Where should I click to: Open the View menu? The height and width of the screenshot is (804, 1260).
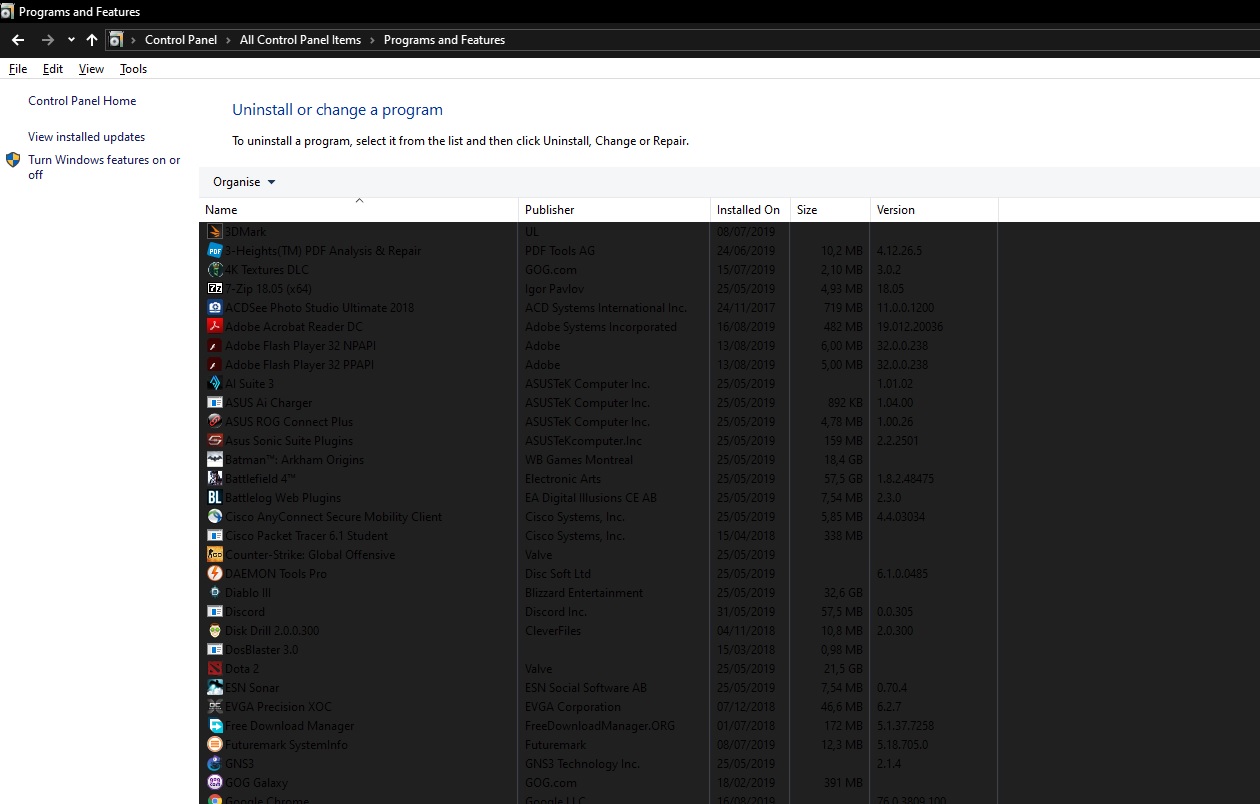pos(91,69)
